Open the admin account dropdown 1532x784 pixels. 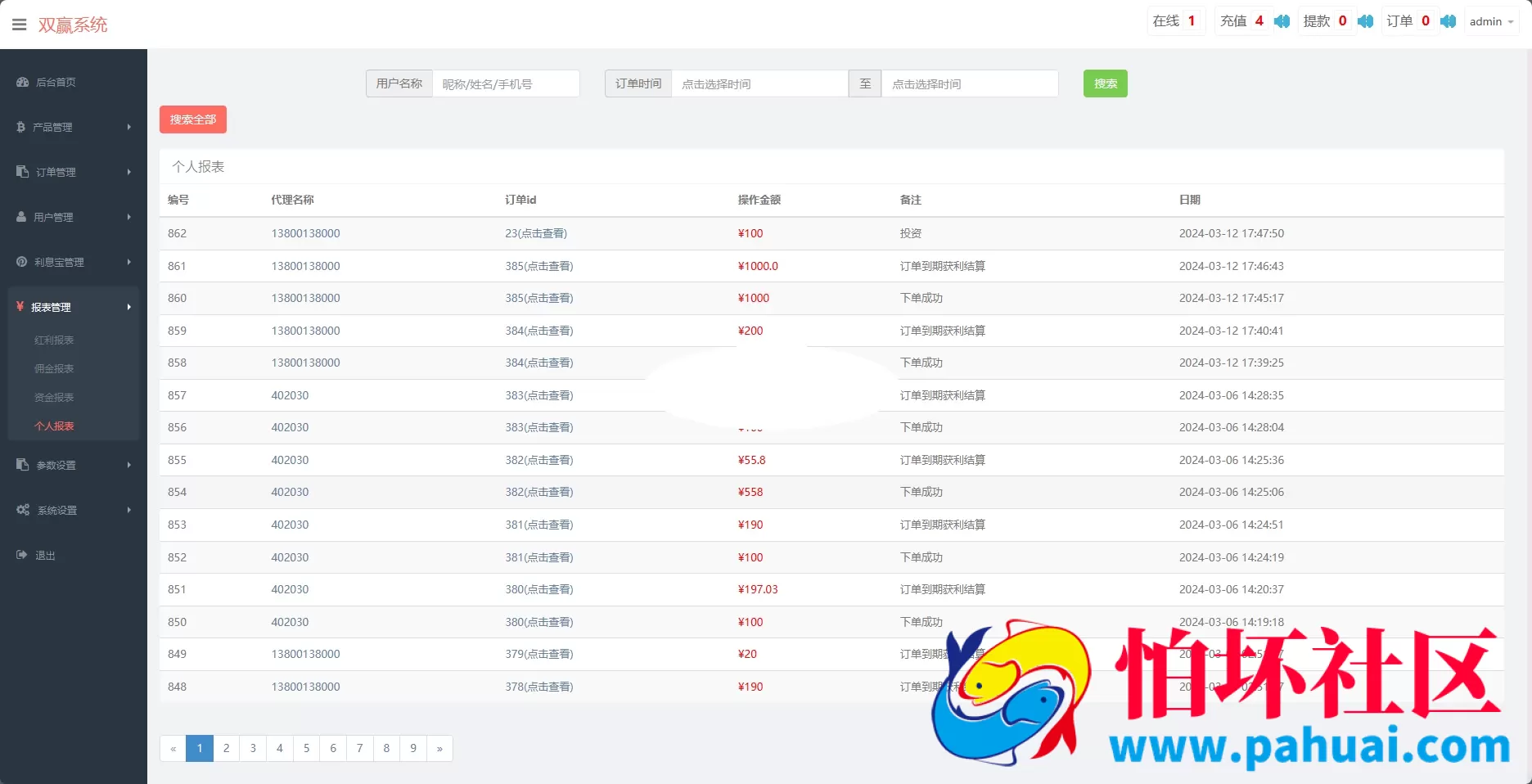point(1491,21)
